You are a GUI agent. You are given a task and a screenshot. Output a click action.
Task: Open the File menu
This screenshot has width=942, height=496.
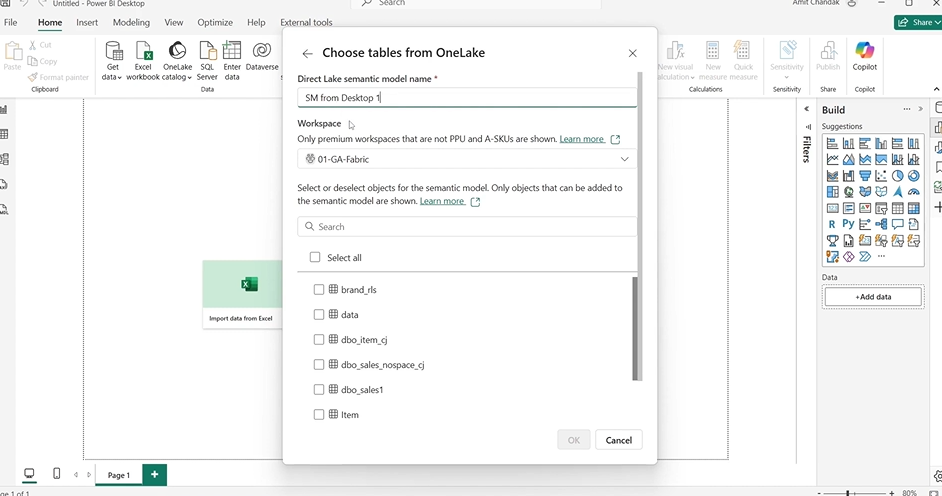tap(11, 22)
